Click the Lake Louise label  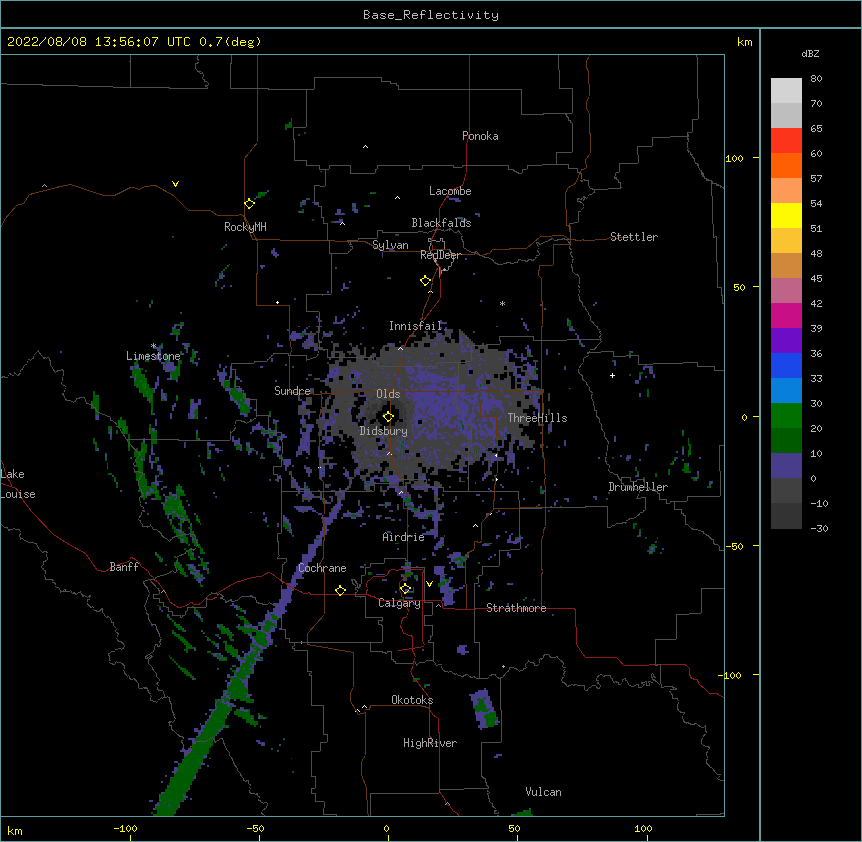[x=18, y=484]
